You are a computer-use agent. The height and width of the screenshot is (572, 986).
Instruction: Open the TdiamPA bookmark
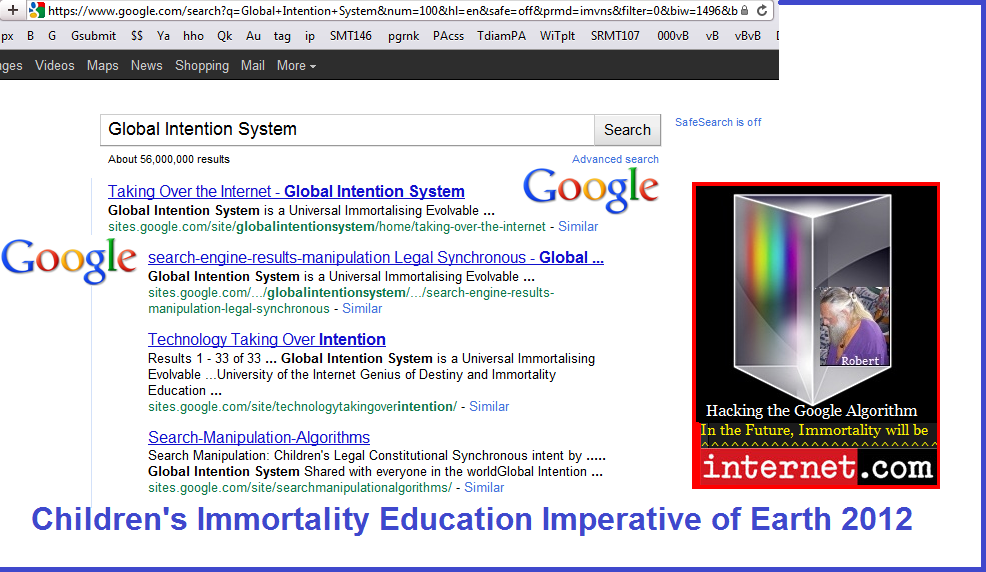pos(501,36)
